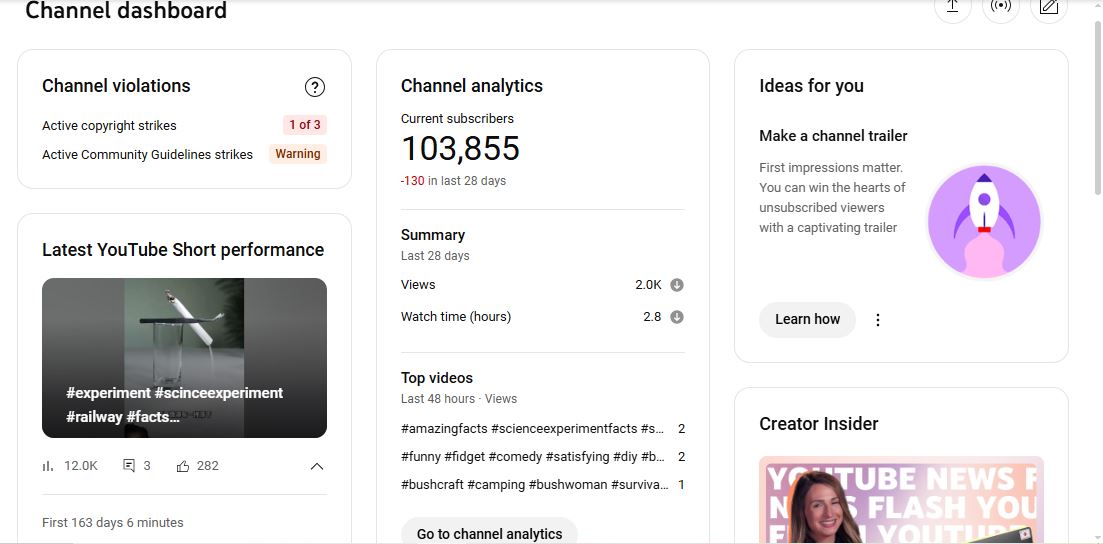Open the three-dot menu beside Learn how

pos(878,320)
